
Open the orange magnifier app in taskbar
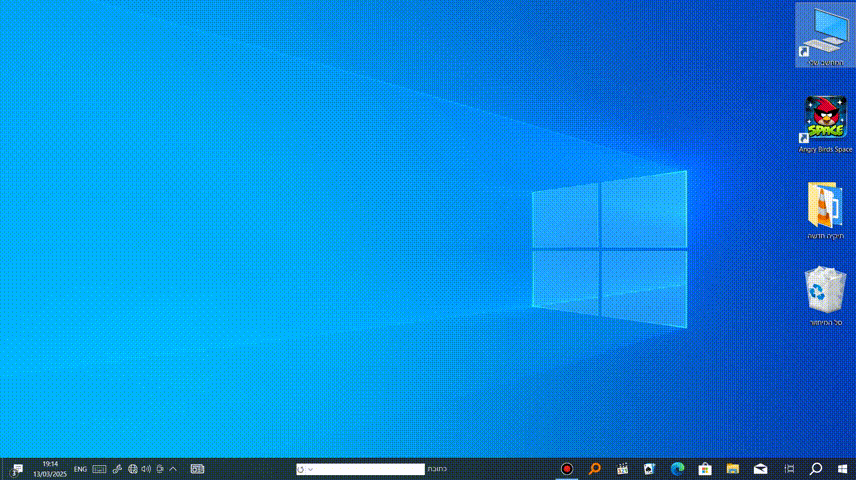(x=595, y=469)
